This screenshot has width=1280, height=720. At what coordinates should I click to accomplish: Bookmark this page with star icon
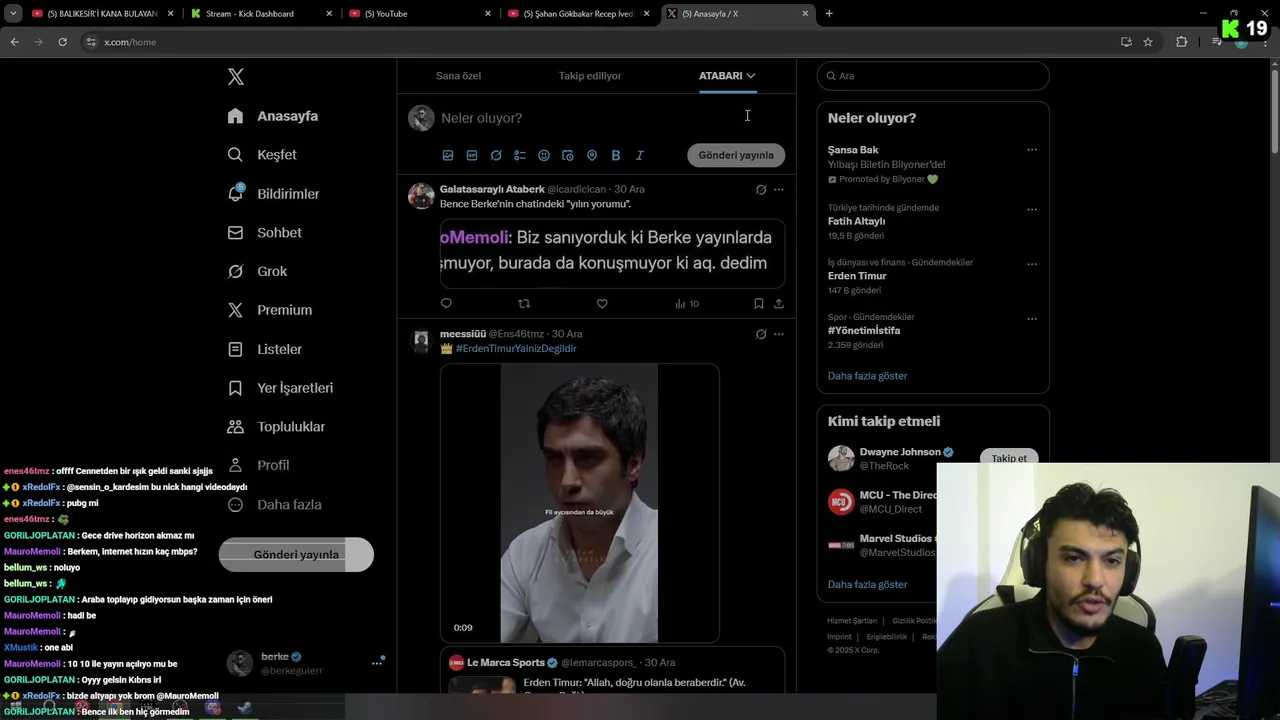tap(1148, 42)
